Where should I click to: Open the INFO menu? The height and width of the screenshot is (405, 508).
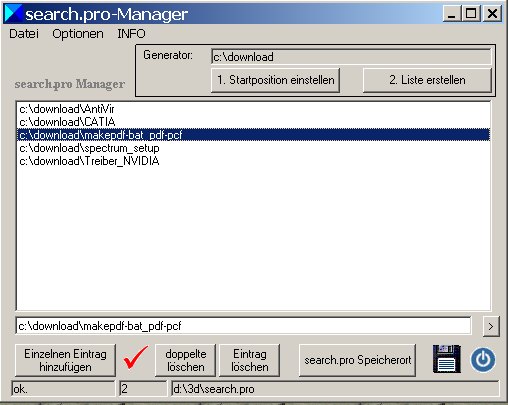[x=131, y=34]
